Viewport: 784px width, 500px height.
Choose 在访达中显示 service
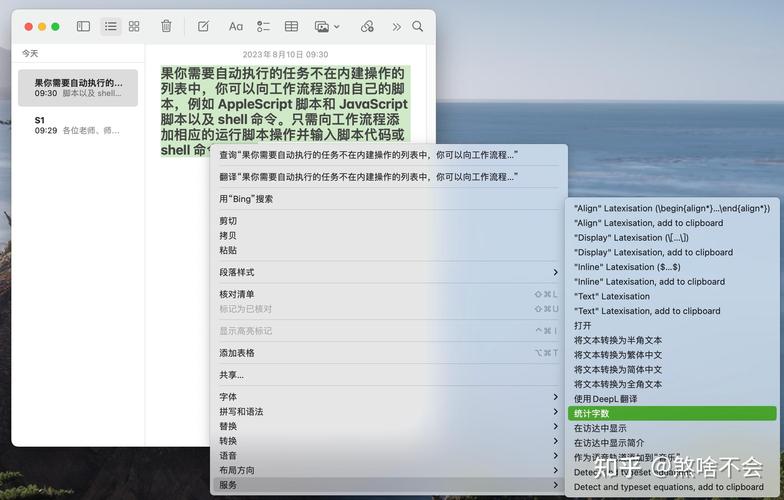tap(672, 428)
